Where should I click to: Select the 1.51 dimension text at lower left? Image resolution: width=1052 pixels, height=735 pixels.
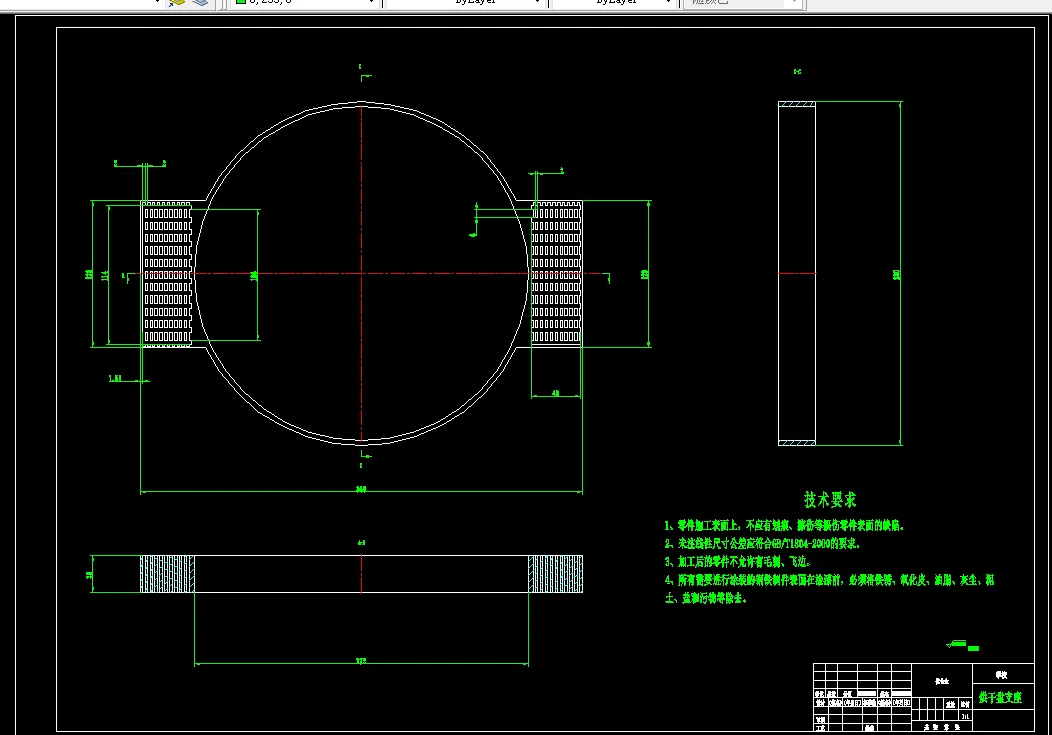(115, 378)
